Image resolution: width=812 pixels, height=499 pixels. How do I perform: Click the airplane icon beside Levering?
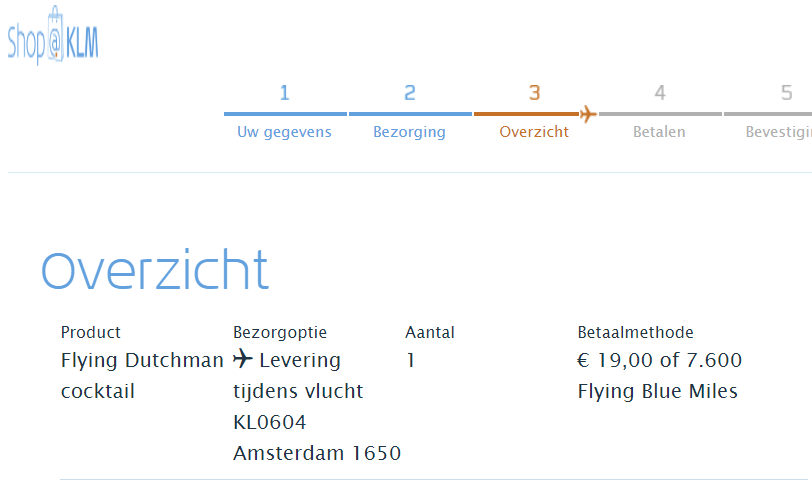[242, 359]
